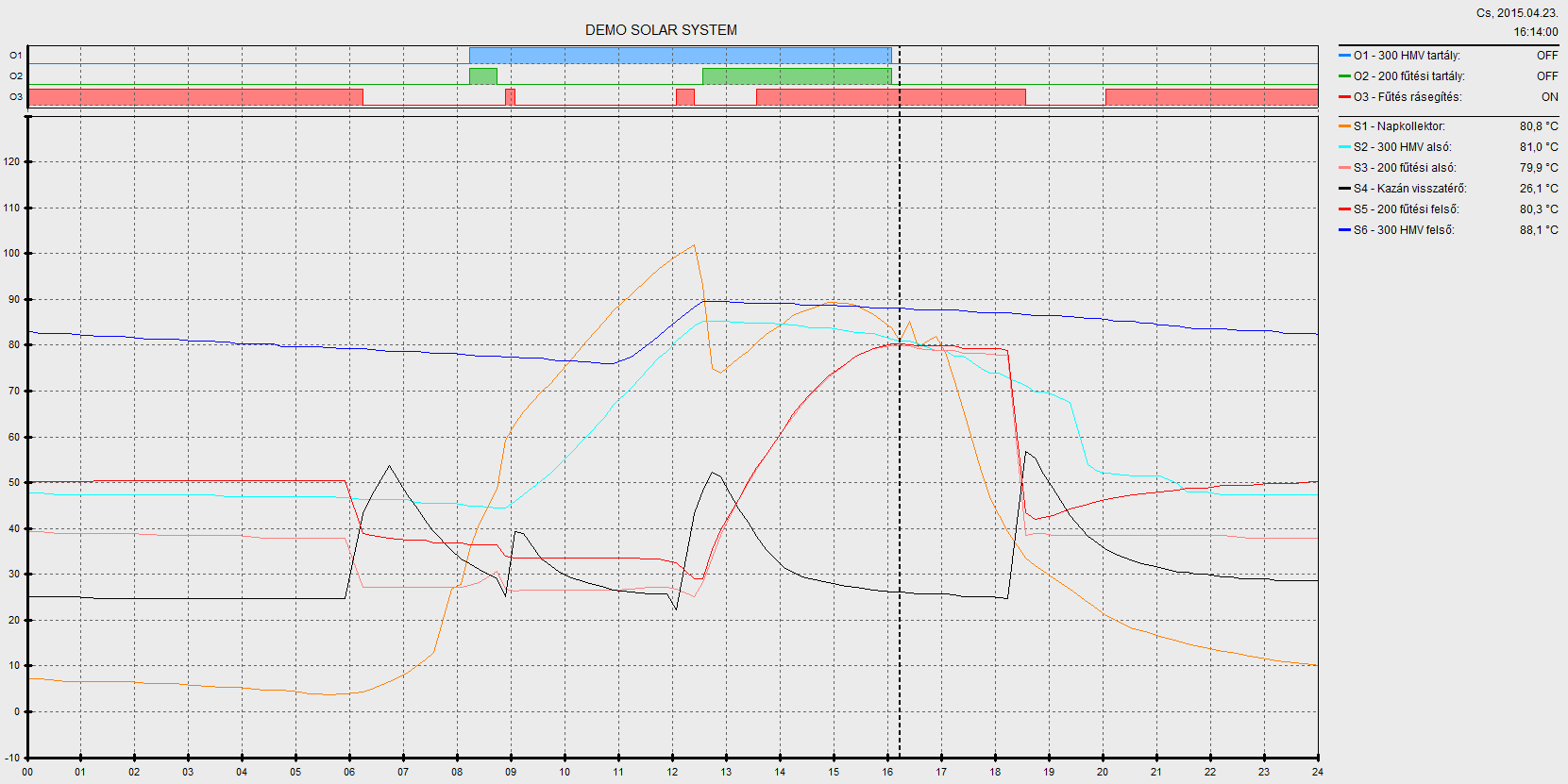Select the S4 - Kazán visszatérő legend label
Viewport: 1568px width, 784px height.
coord(1409,189)
